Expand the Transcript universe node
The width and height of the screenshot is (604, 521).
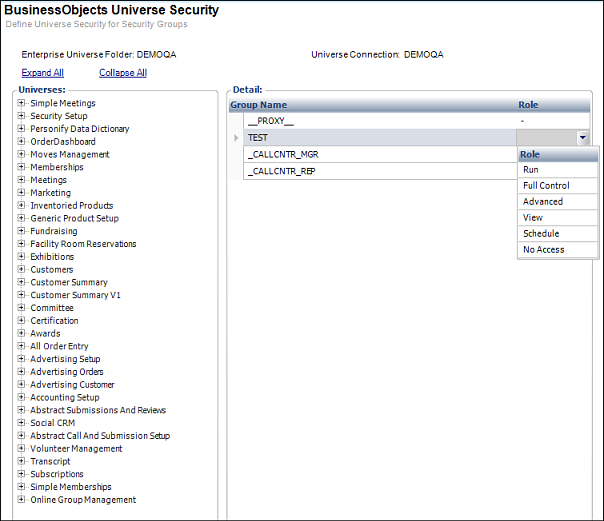(x=21, y=461)
